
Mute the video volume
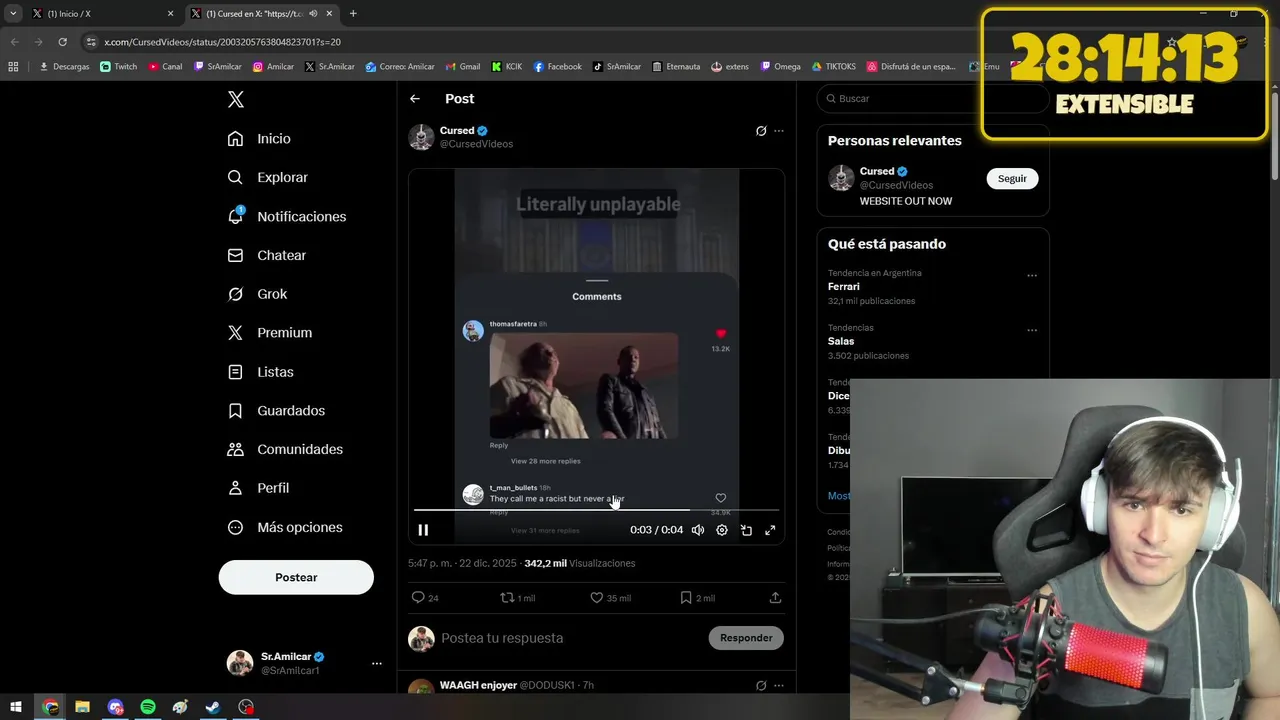[x=698, y=530]
